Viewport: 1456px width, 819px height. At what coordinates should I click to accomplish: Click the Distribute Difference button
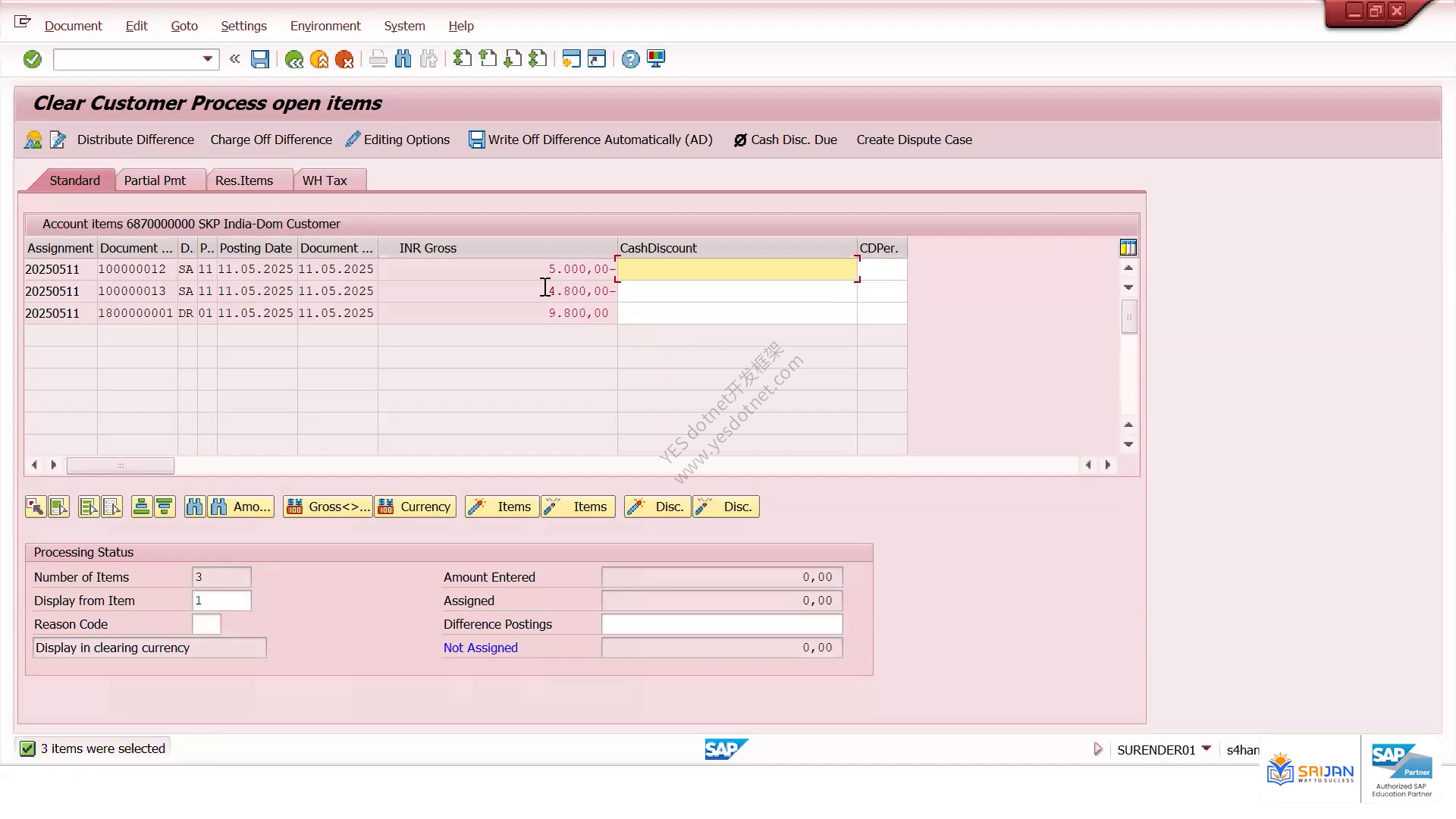[136, 140]
